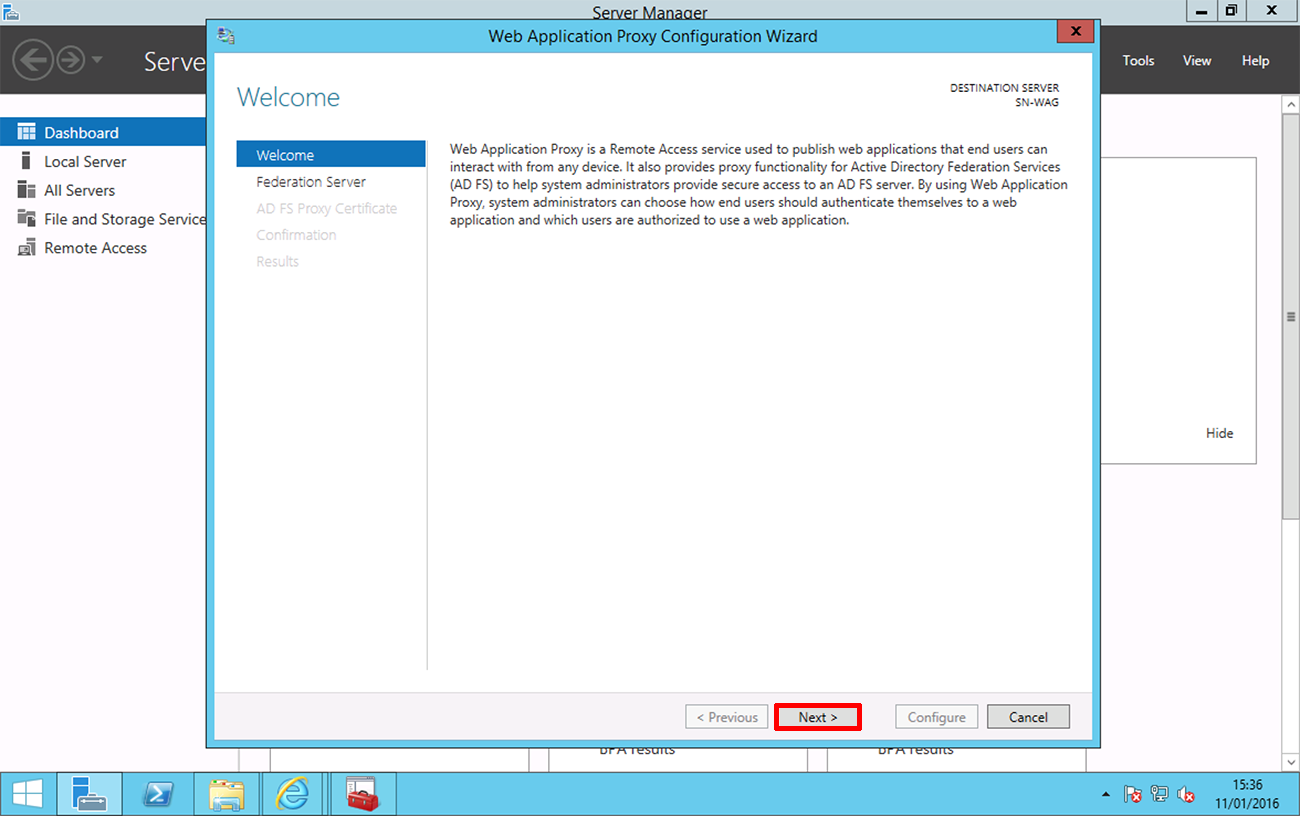Image resolution: width=1300 pixels, height=816 pixels.
Task: Click the Forward navigation arrow in Server Manager
Action: [70, 60]
